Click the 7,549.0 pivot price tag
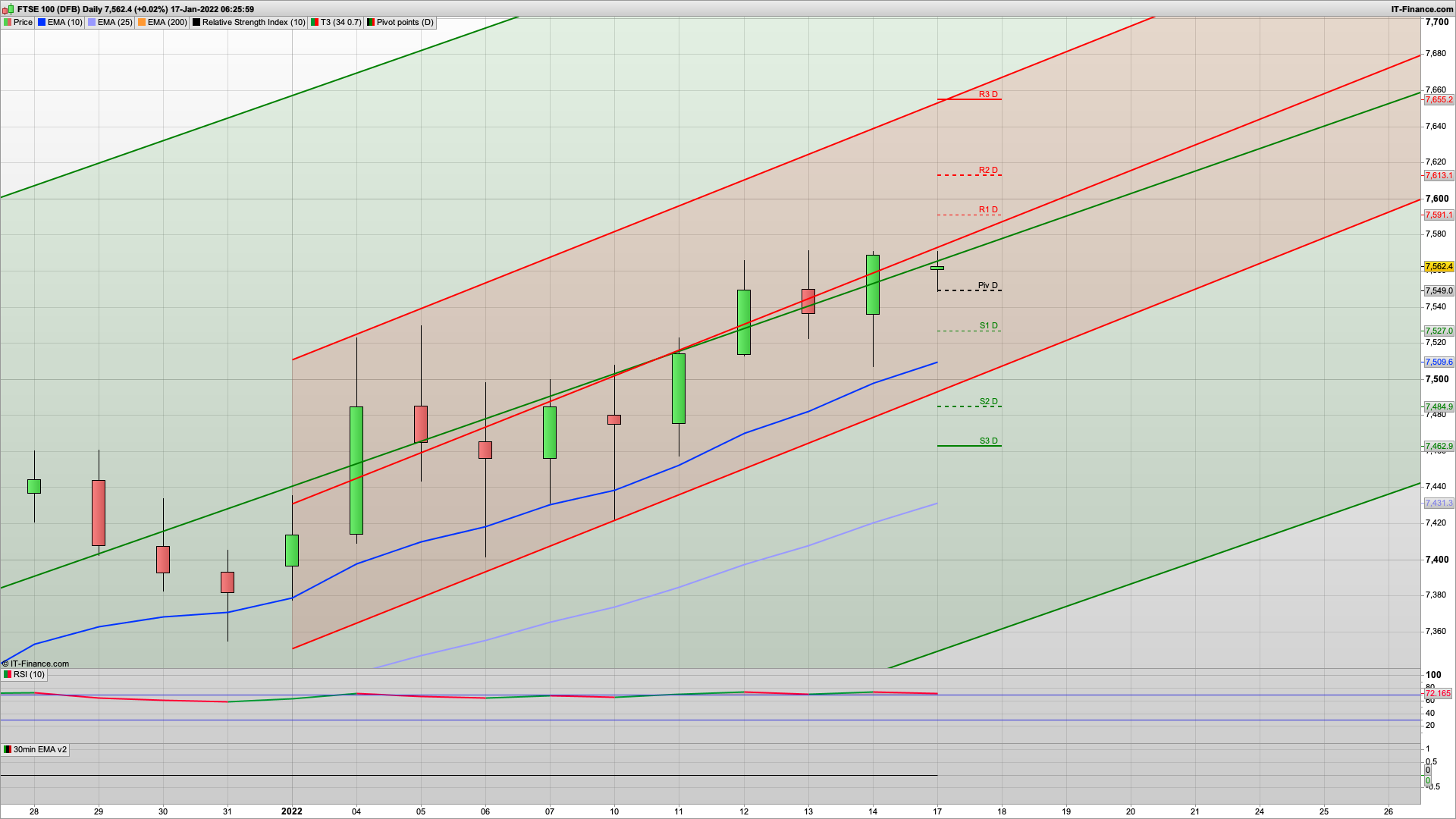The width and height of the screenshot is (1456, 819). click(1439, 290)
